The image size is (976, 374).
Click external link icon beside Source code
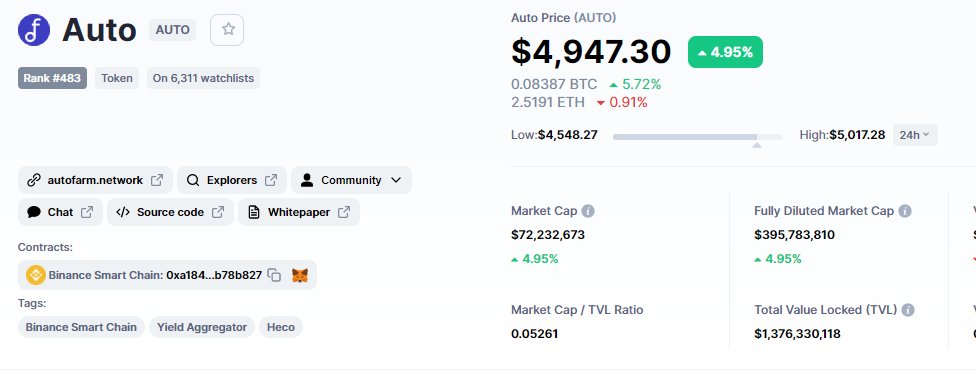click(x=218, y=212)
